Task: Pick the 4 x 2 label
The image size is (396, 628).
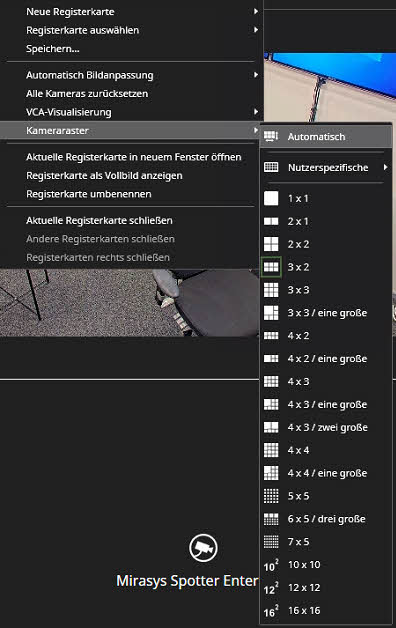Action: (298, 336)
